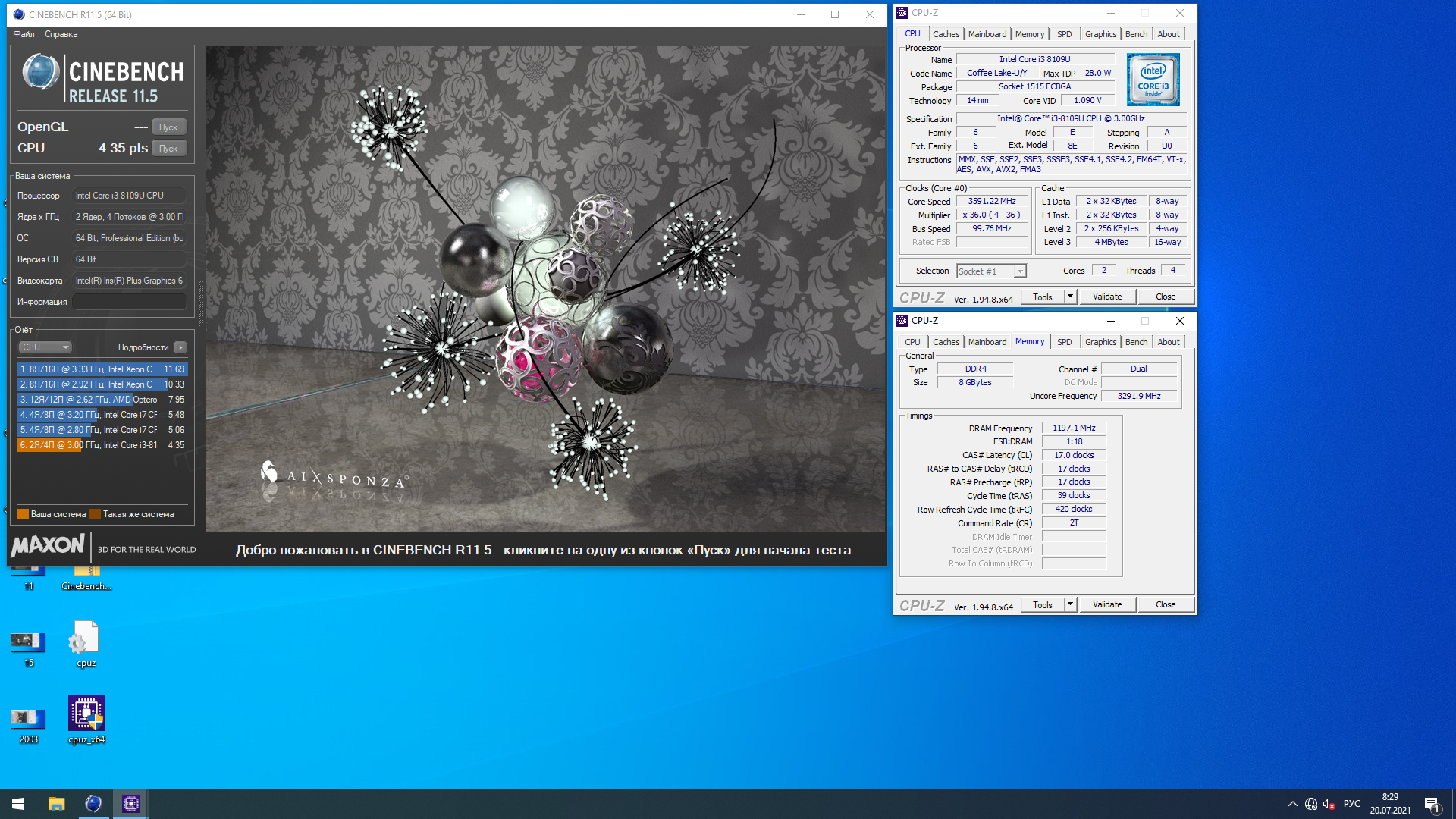Open Graphics tab in lower CPU-Z window
This screenshot has height=819, width=1456.
pyautogui.click(x=1100, y=342)
